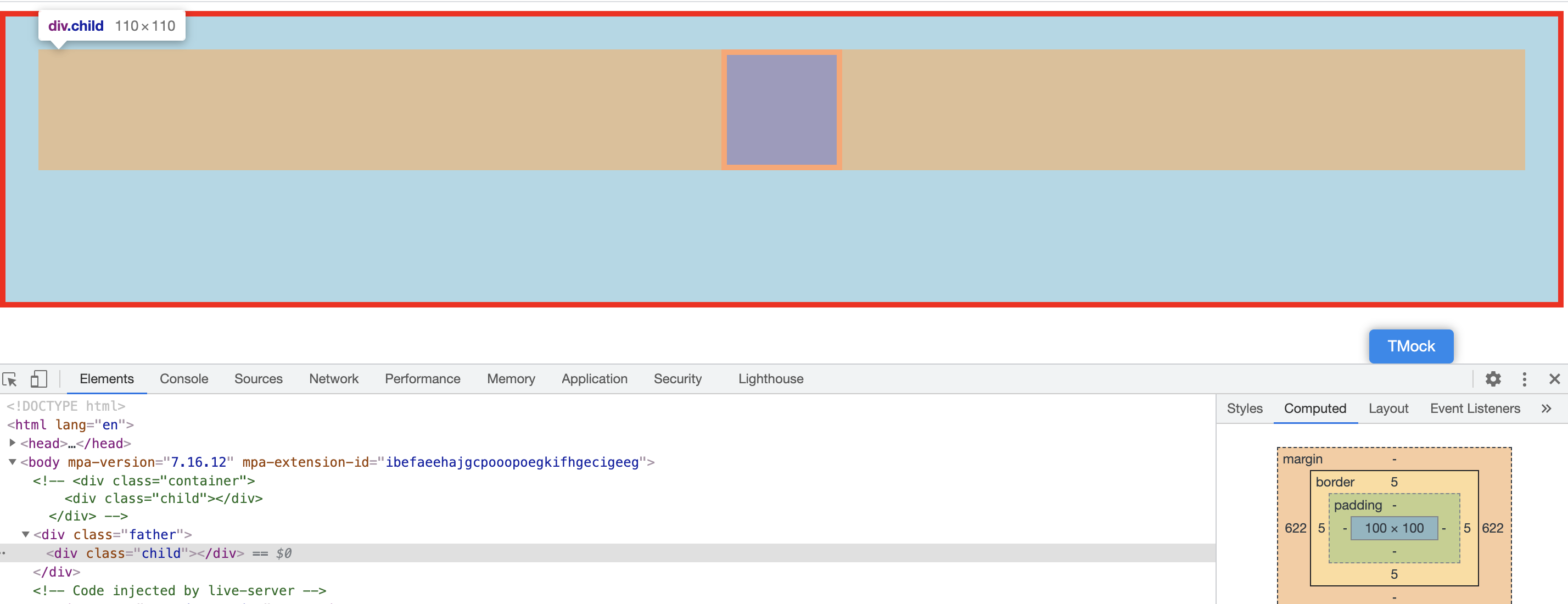
Task: Open the DevTools three-dot menu
Action: [x=1524, y=379]
